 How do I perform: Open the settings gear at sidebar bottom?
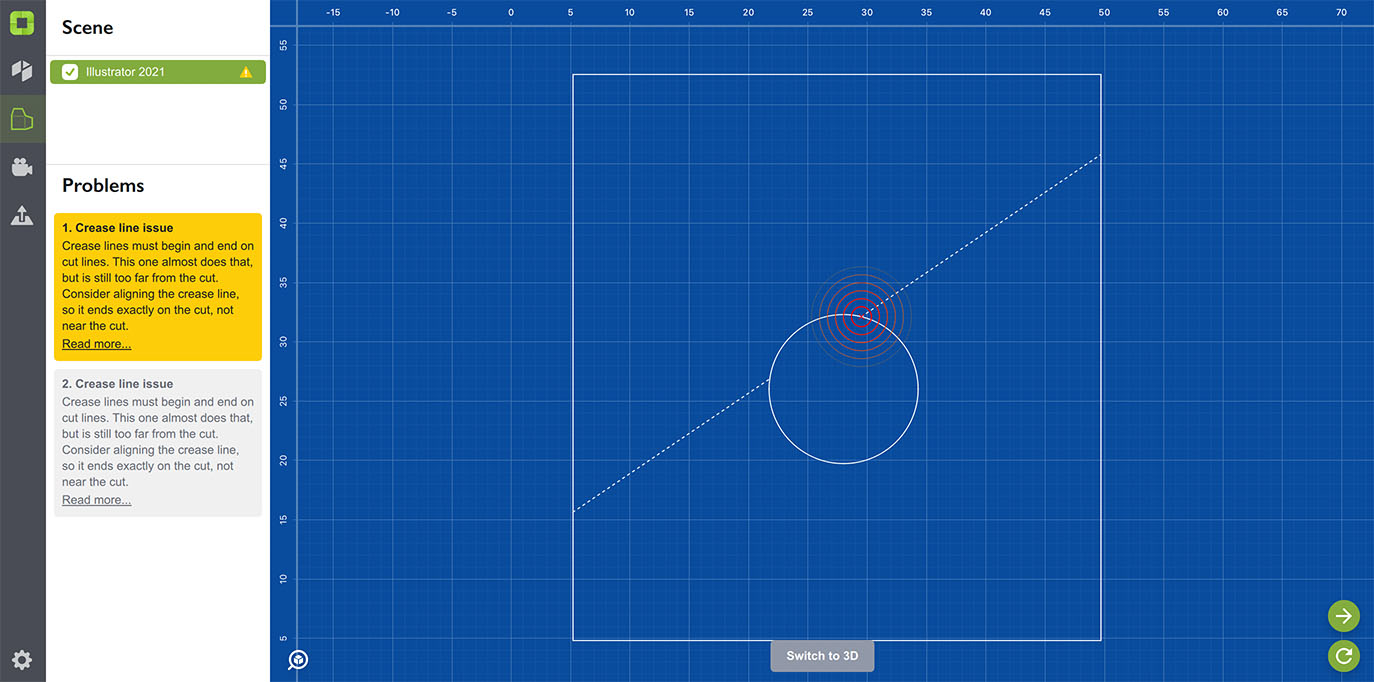tap(22, 659)
